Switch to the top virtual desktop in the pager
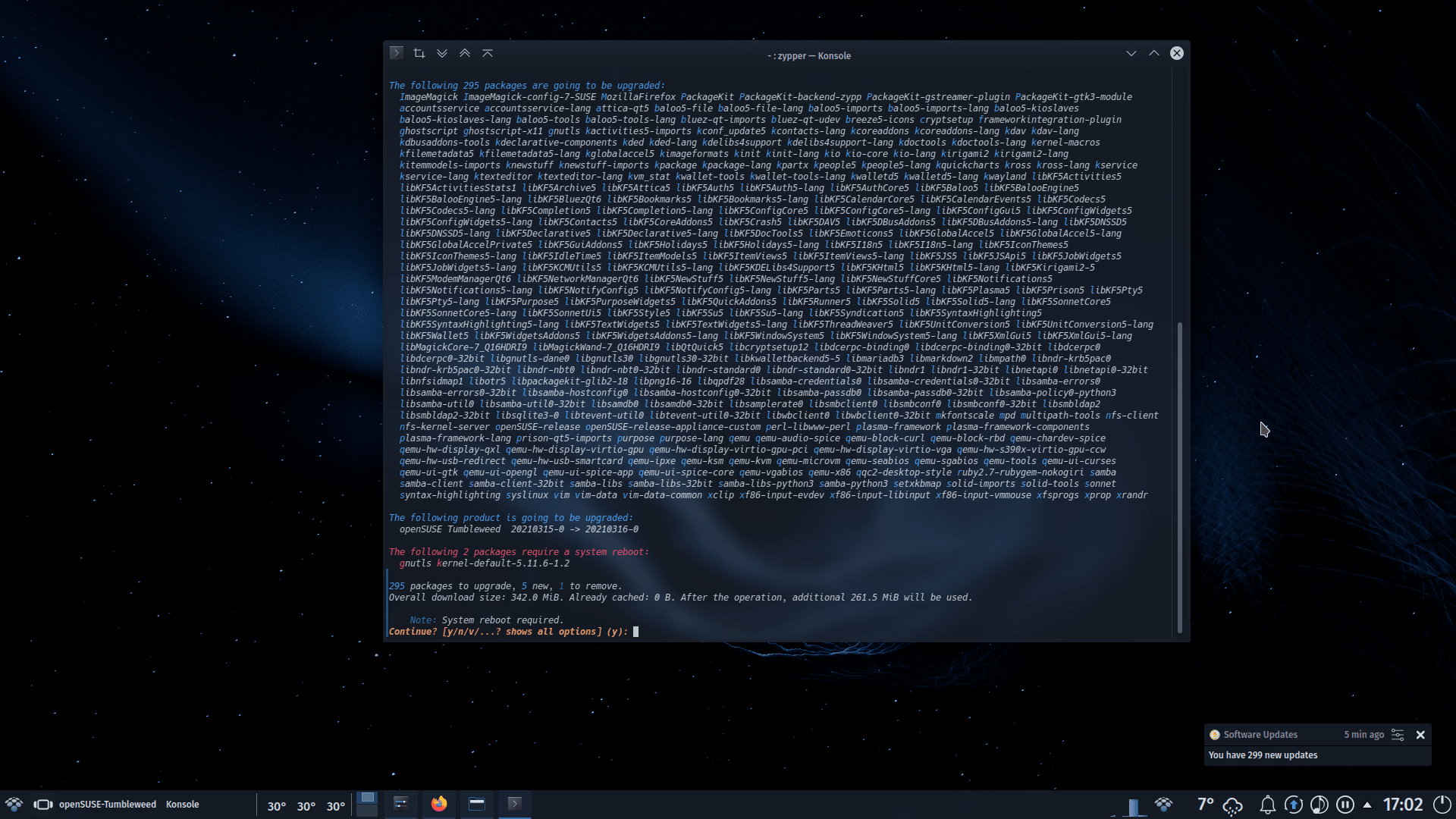1456x819 pixels. [367, 798]
